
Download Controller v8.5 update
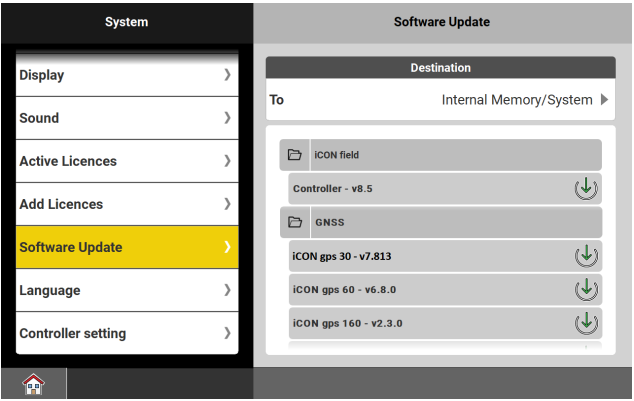[587, 188]
